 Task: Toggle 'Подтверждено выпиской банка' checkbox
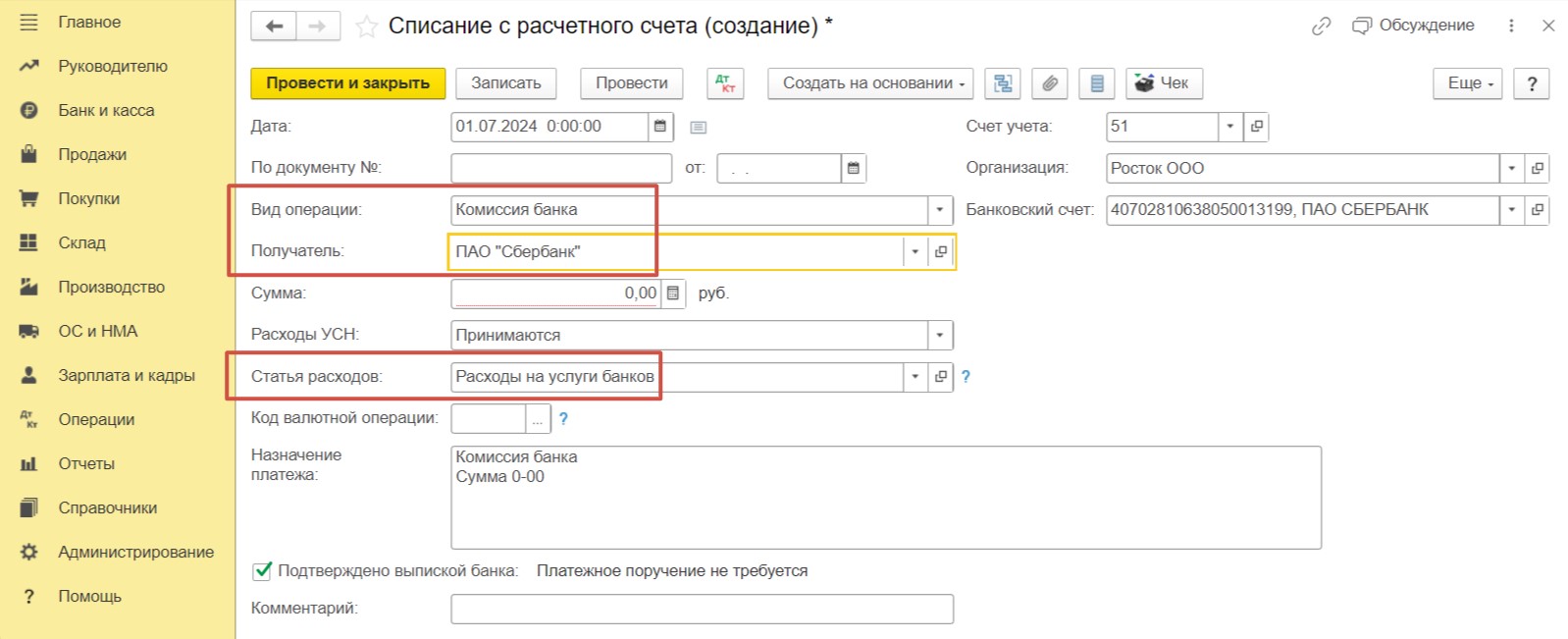[x=262, y=570]
